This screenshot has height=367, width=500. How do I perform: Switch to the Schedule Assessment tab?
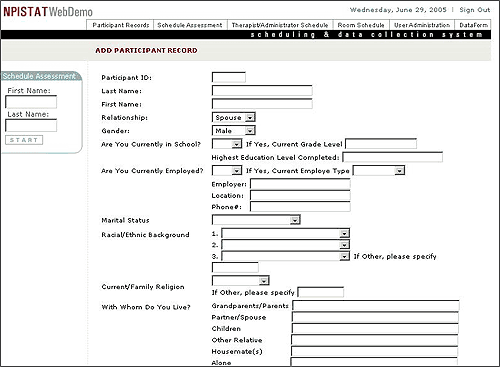[x=190, y=25]
